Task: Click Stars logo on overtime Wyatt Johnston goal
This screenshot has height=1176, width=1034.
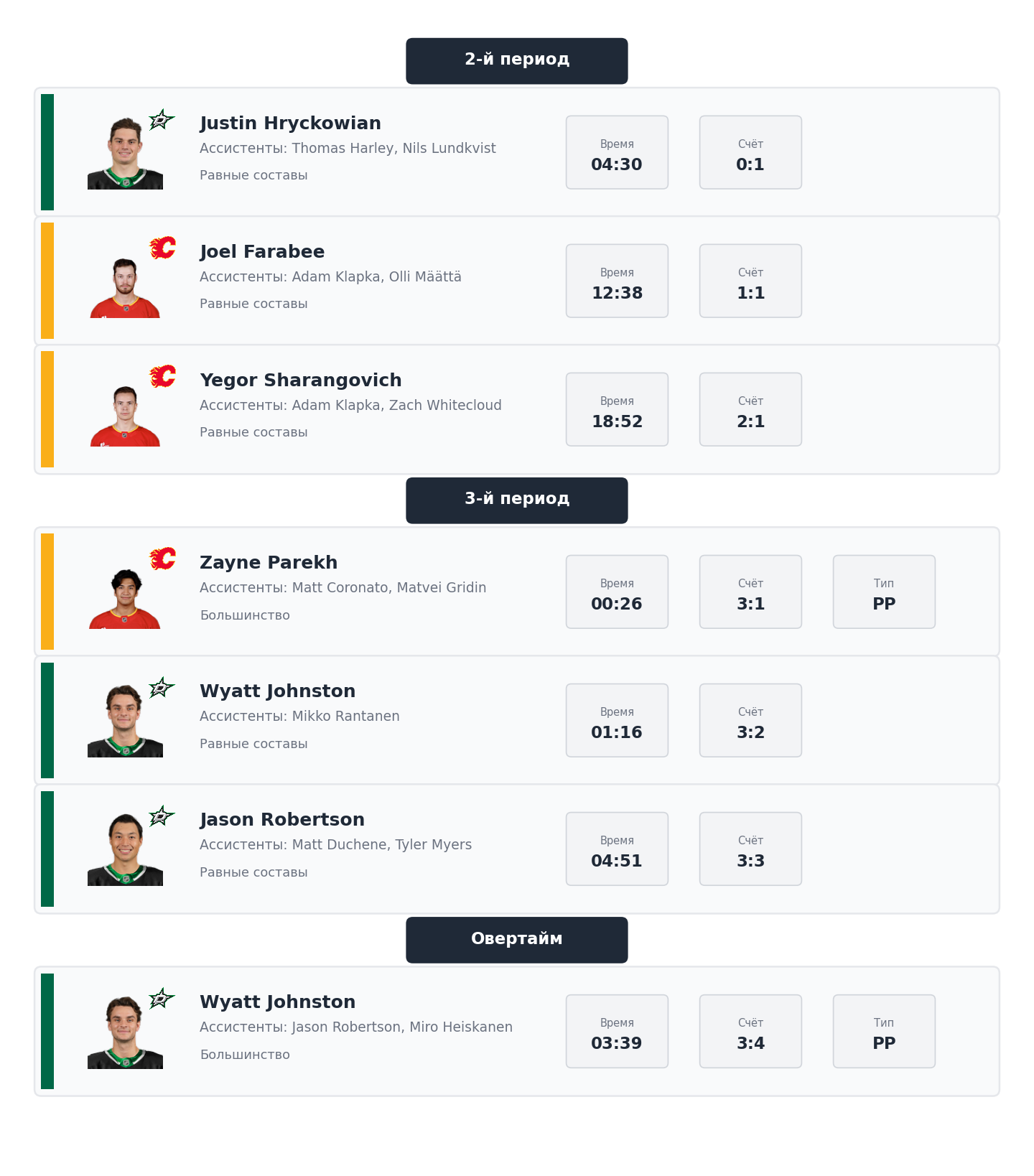Action: 162,999
